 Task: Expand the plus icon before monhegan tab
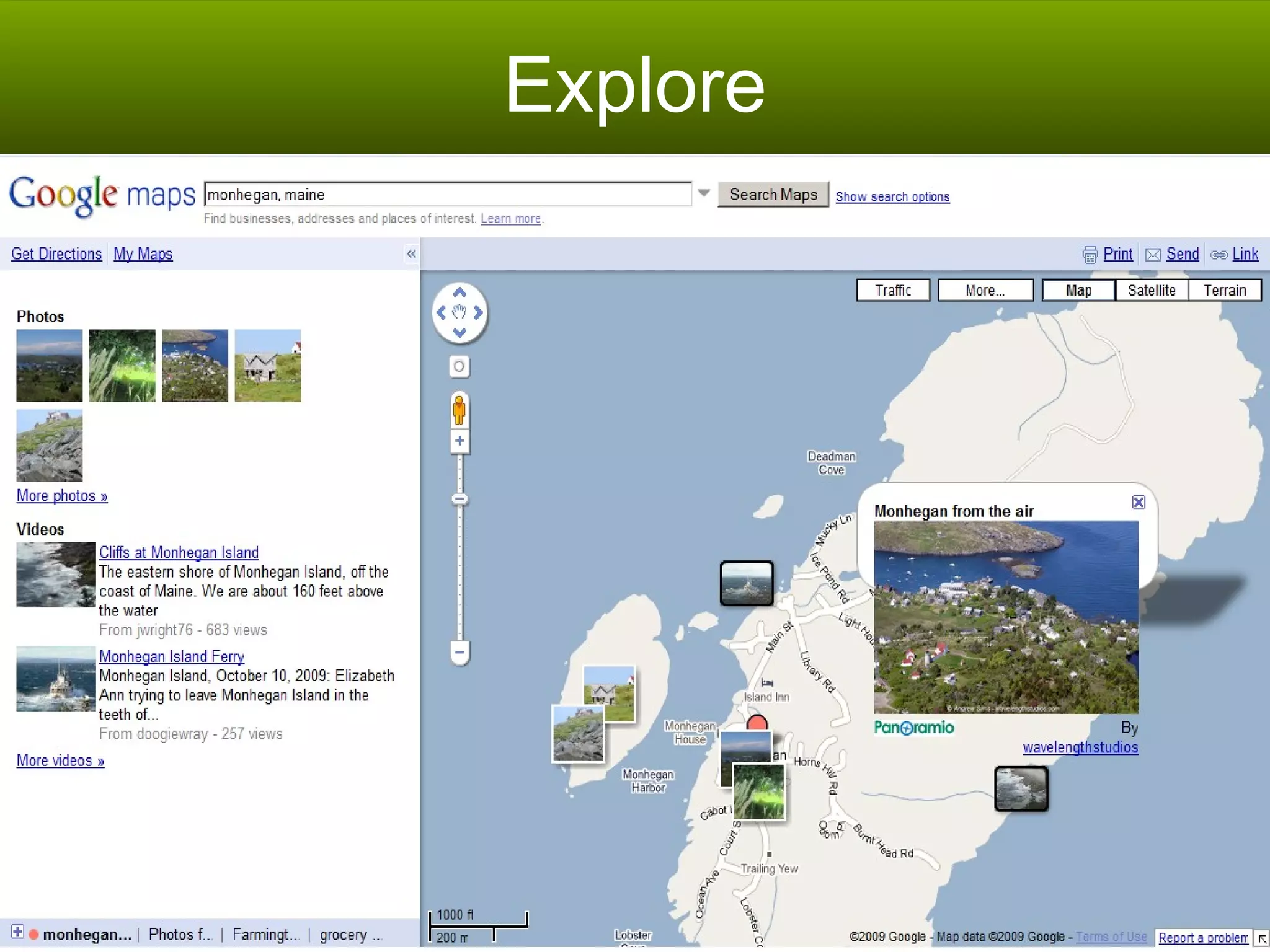click(17, 932)
